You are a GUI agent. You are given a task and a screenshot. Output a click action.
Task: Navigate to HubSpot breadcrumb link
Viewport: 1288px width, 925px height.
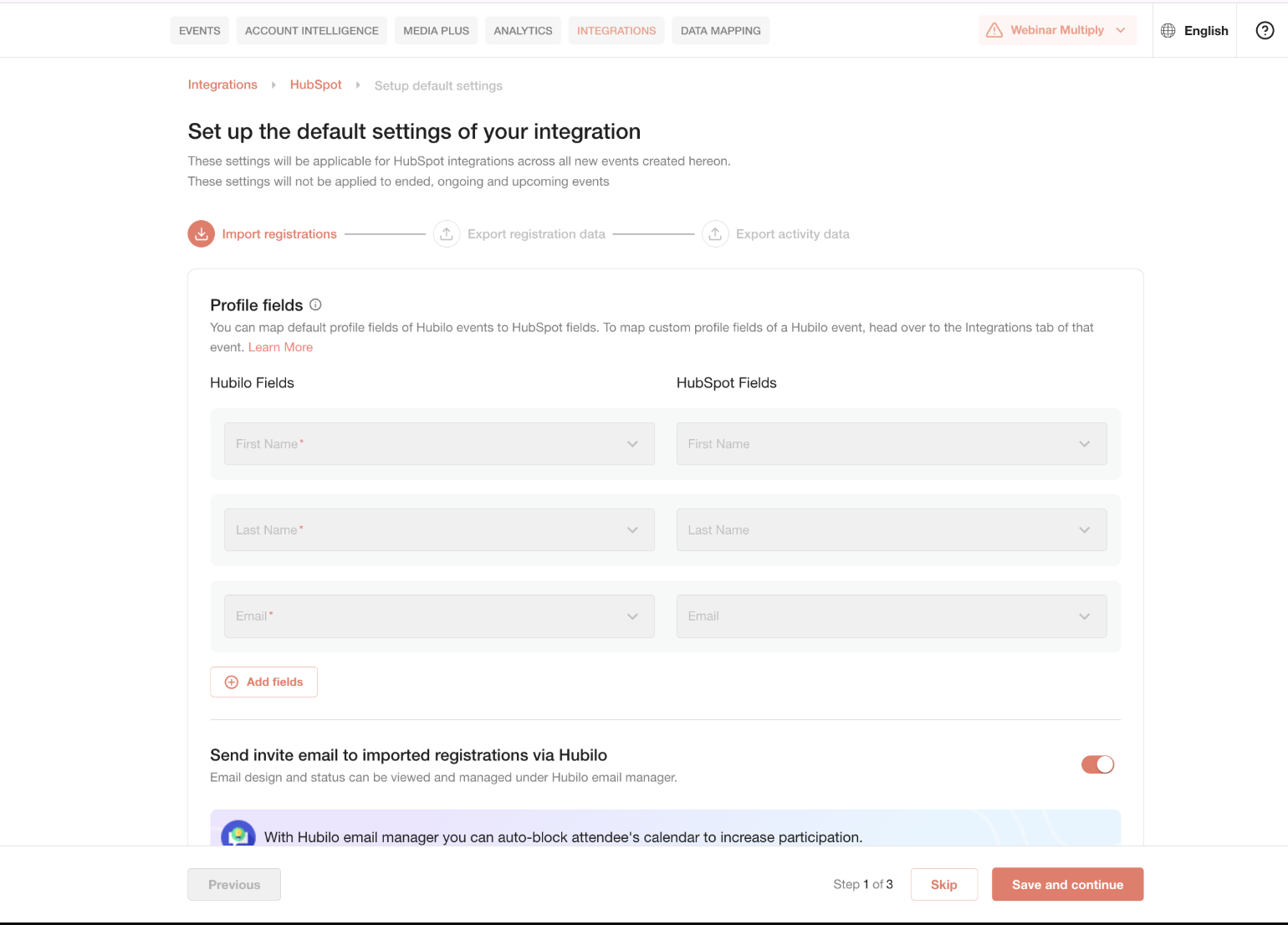[x=316, y=84]
